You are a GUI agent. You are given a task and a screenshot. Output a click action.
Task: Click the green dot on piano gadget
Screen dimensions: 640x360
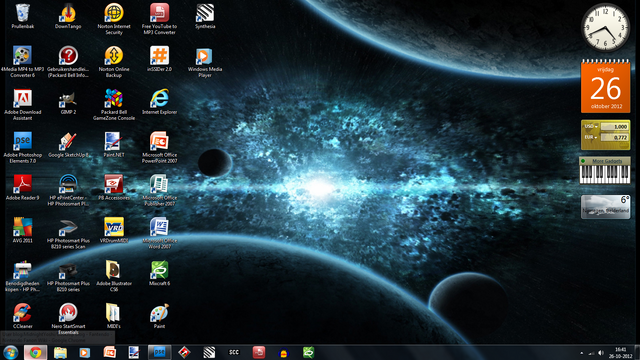pos(583,161)
